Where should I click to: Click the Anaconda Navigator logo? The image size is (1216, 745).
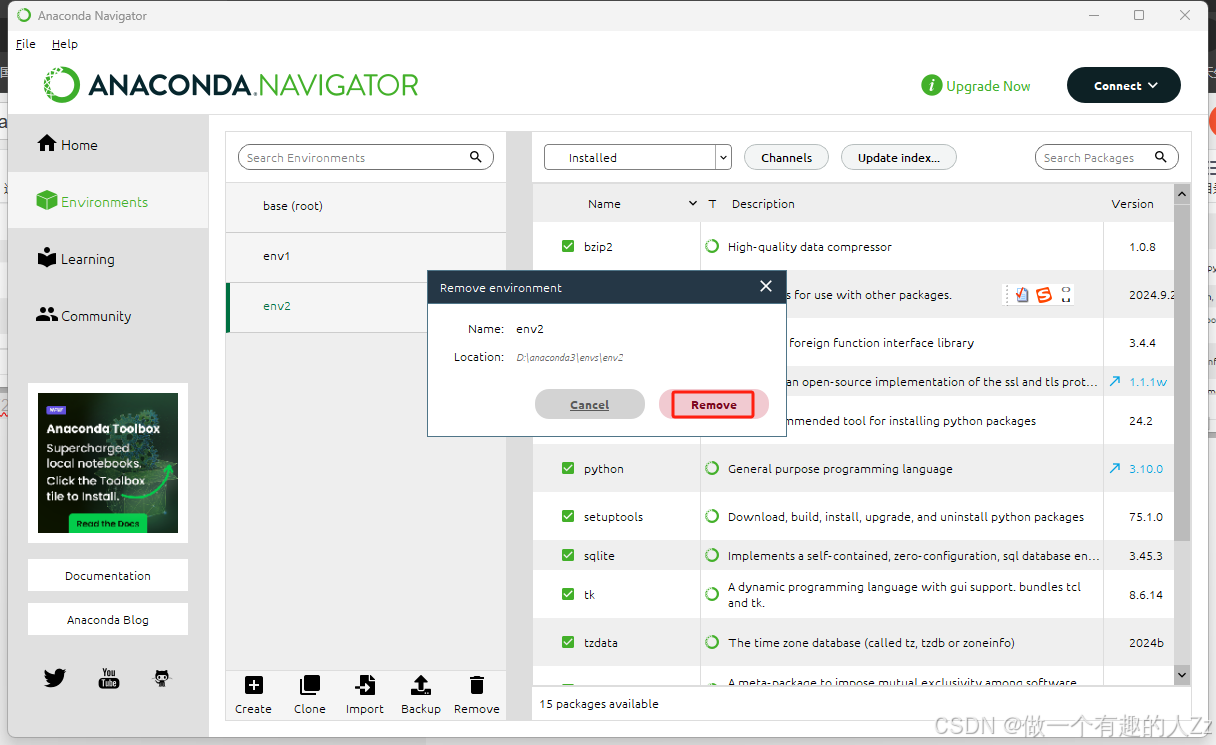coord(231,85)
